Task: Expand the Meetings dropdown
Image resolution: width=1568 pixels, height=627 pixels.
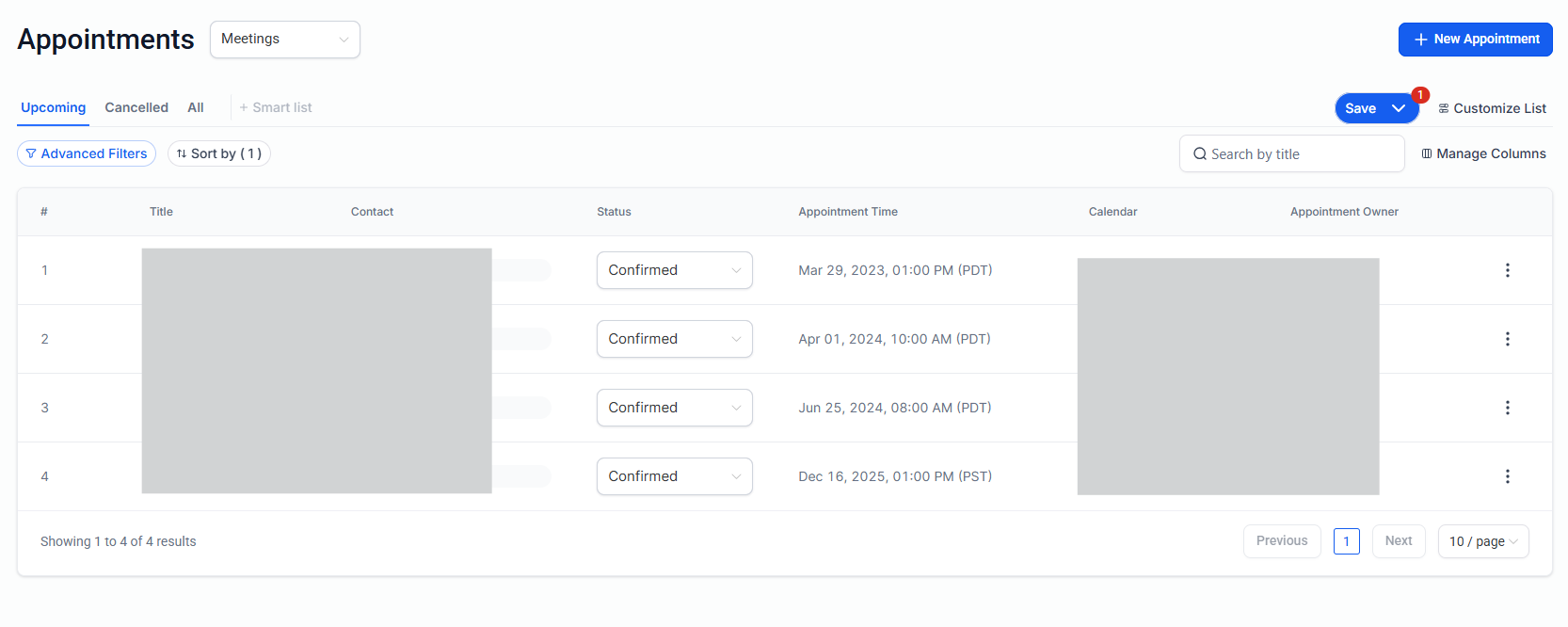Action: point(284,40)
